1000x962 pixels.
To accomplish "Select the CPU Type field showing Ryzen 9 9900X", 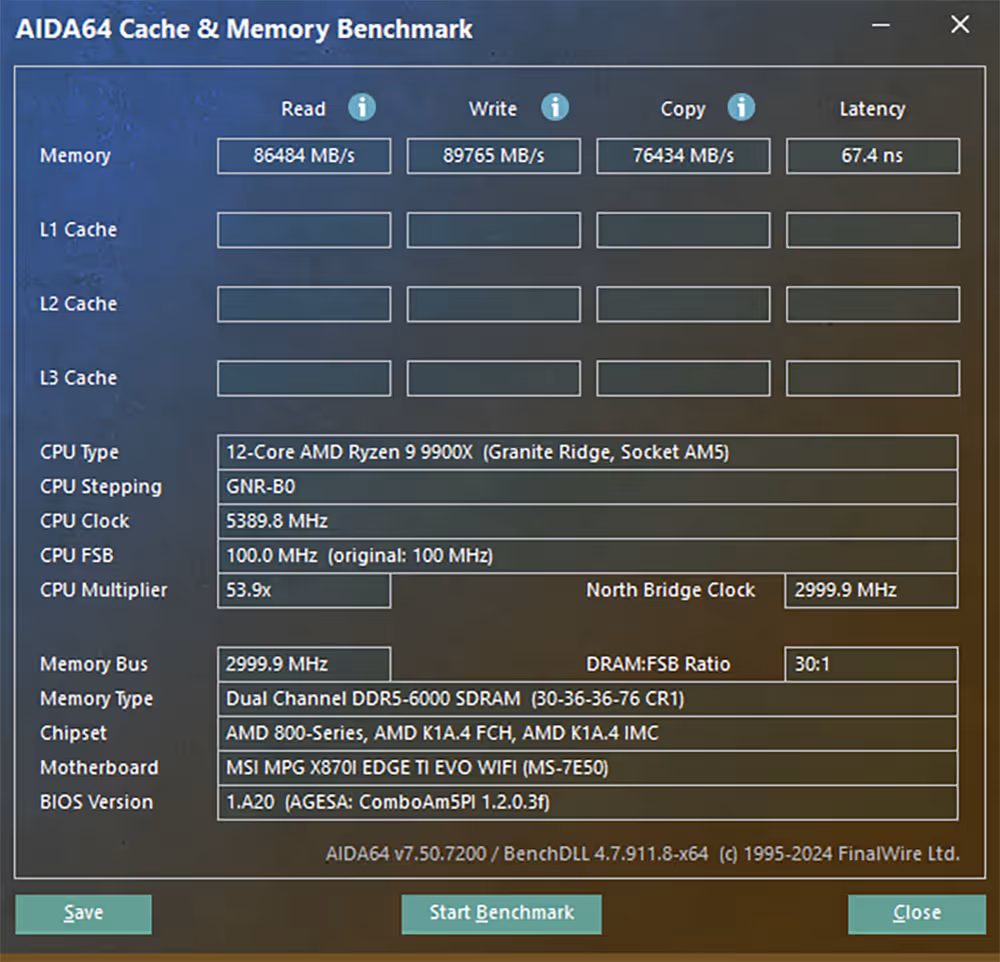I will [x=587, y=452].
